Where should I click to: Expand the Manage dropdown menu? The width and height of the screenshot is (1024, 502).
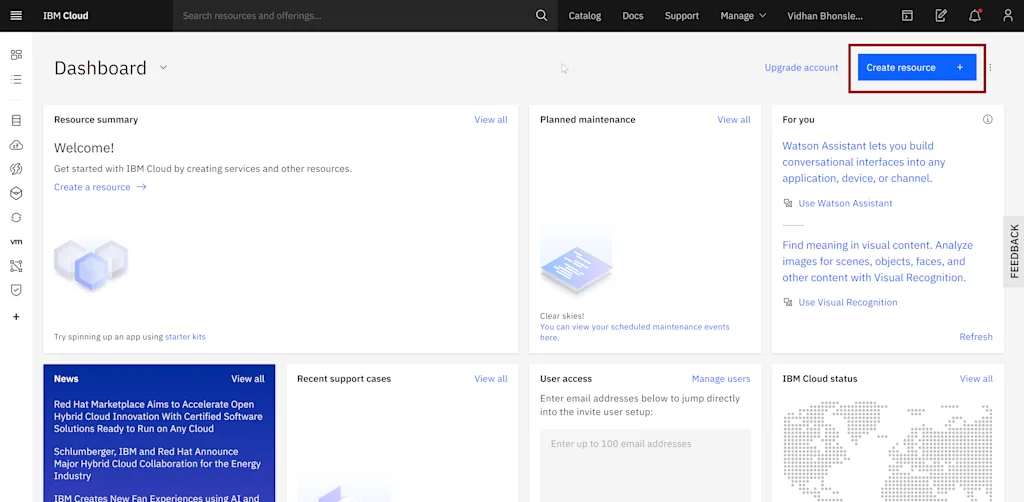tap(743, 16)
